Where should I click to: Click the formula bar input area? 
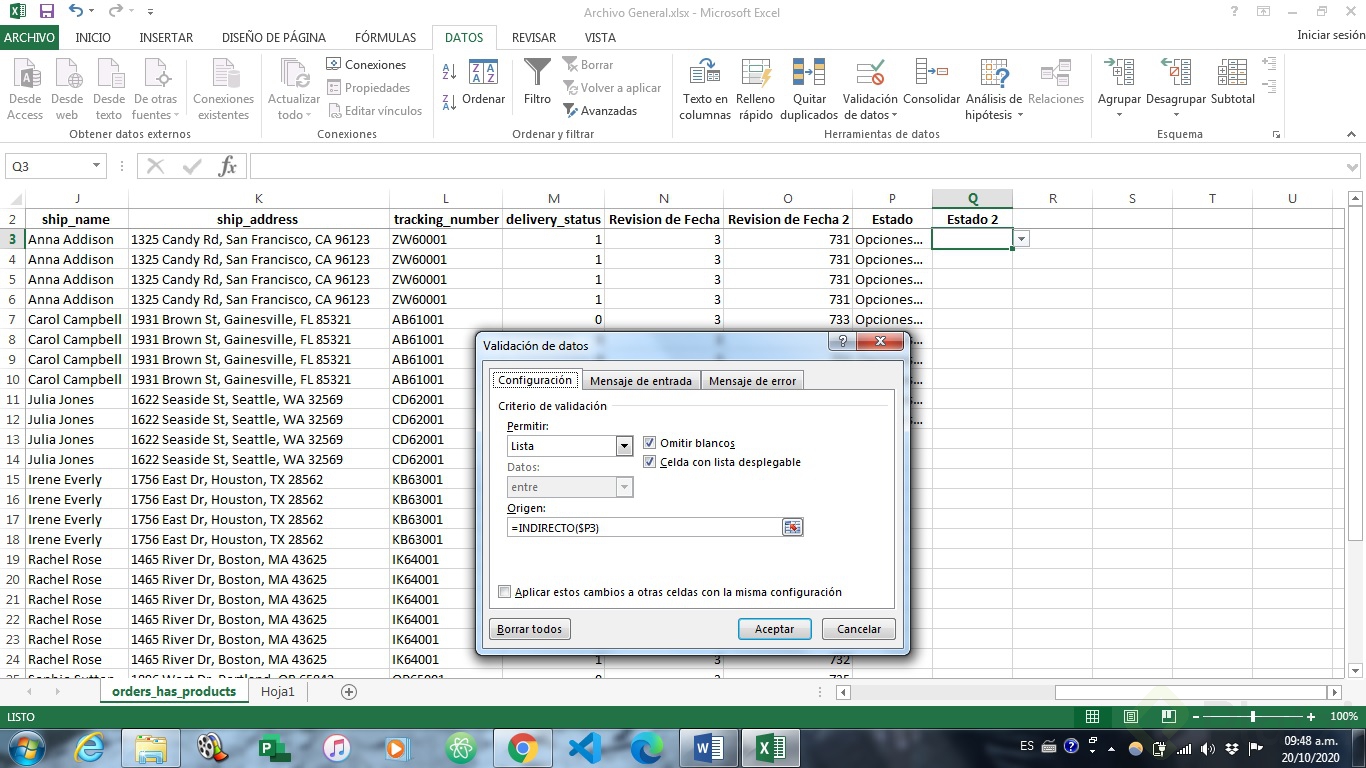(797, 166)
